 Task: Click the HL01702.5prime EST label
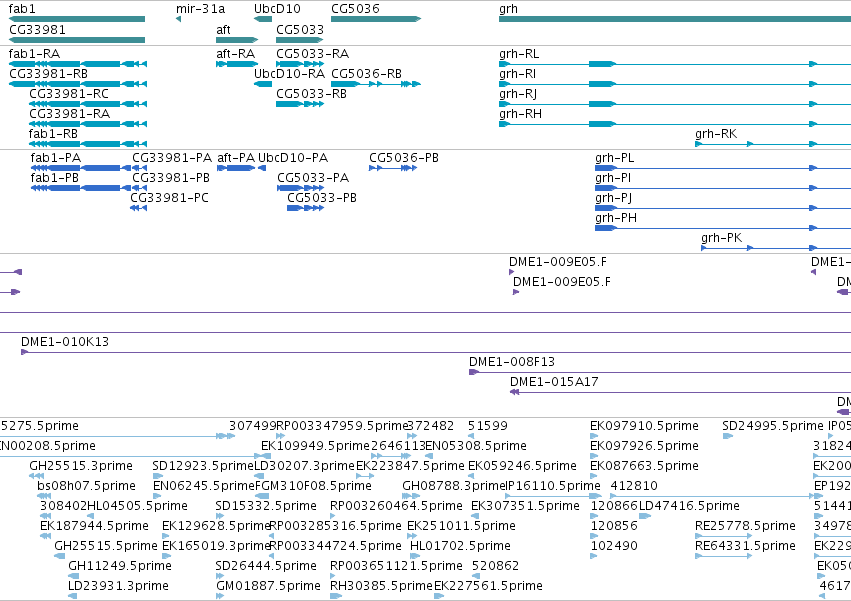coord(460,546)
